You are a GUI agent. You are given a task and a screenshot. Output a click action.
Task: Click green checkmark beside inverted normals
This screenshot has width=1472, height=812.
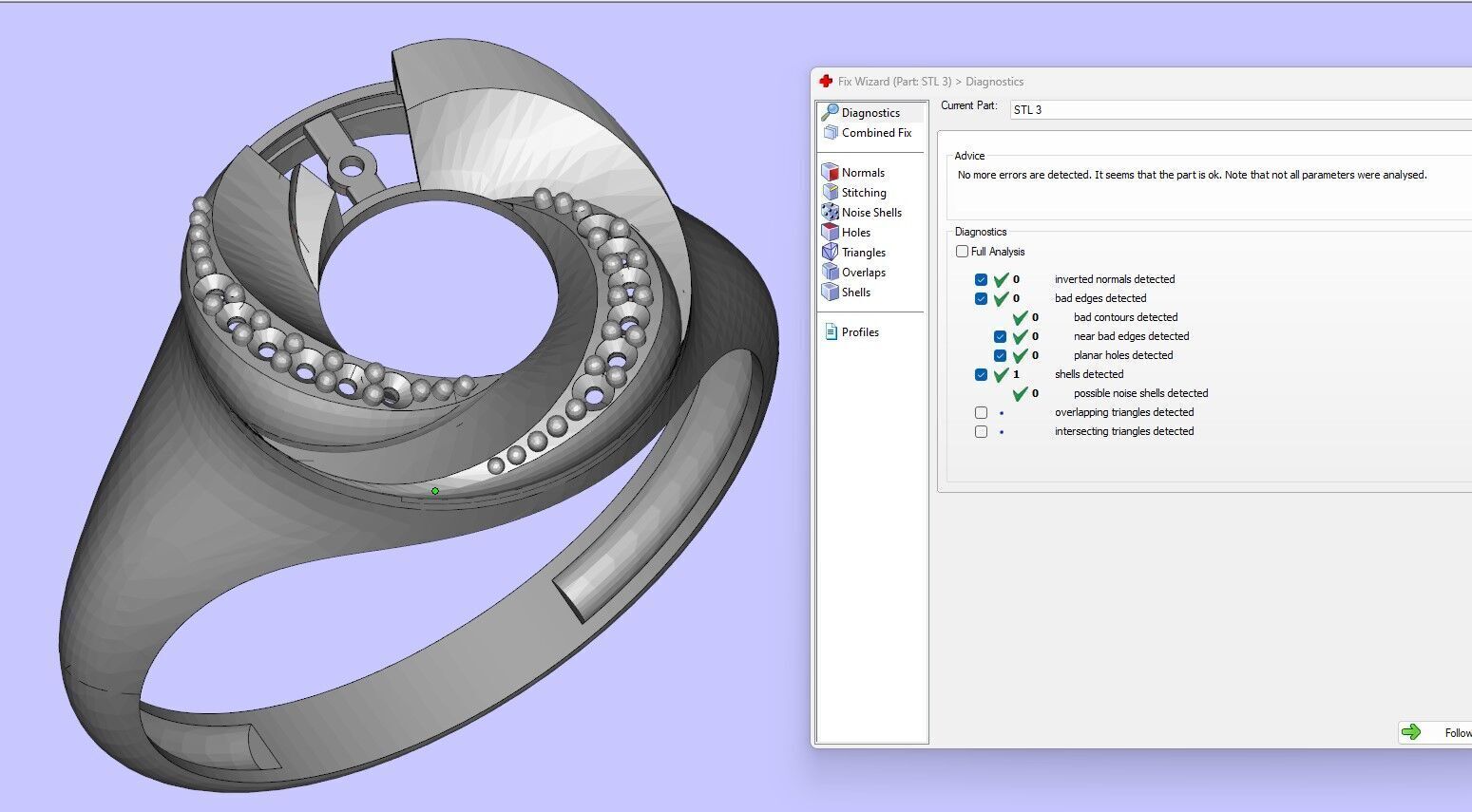click(1001, 279)
